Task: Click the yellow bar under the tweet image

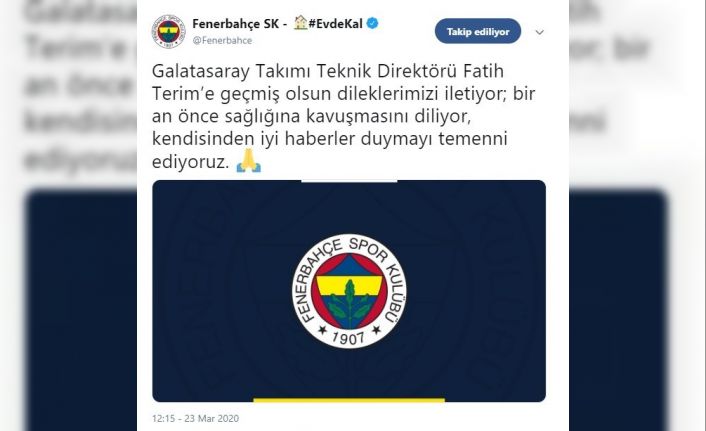Action: pyautogui.click(x=349, y=399)
